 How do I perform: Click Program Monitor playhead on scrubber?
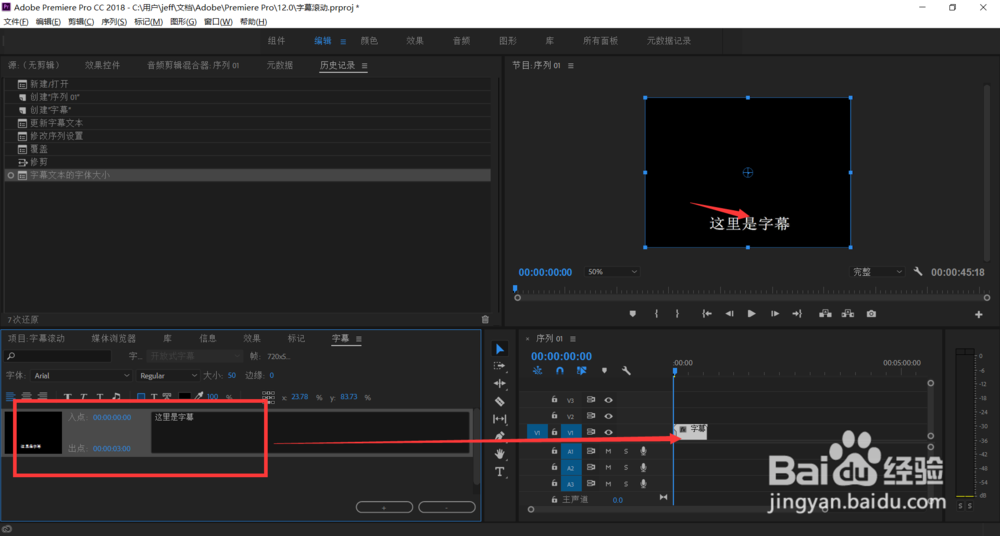(x=515, y=289)
